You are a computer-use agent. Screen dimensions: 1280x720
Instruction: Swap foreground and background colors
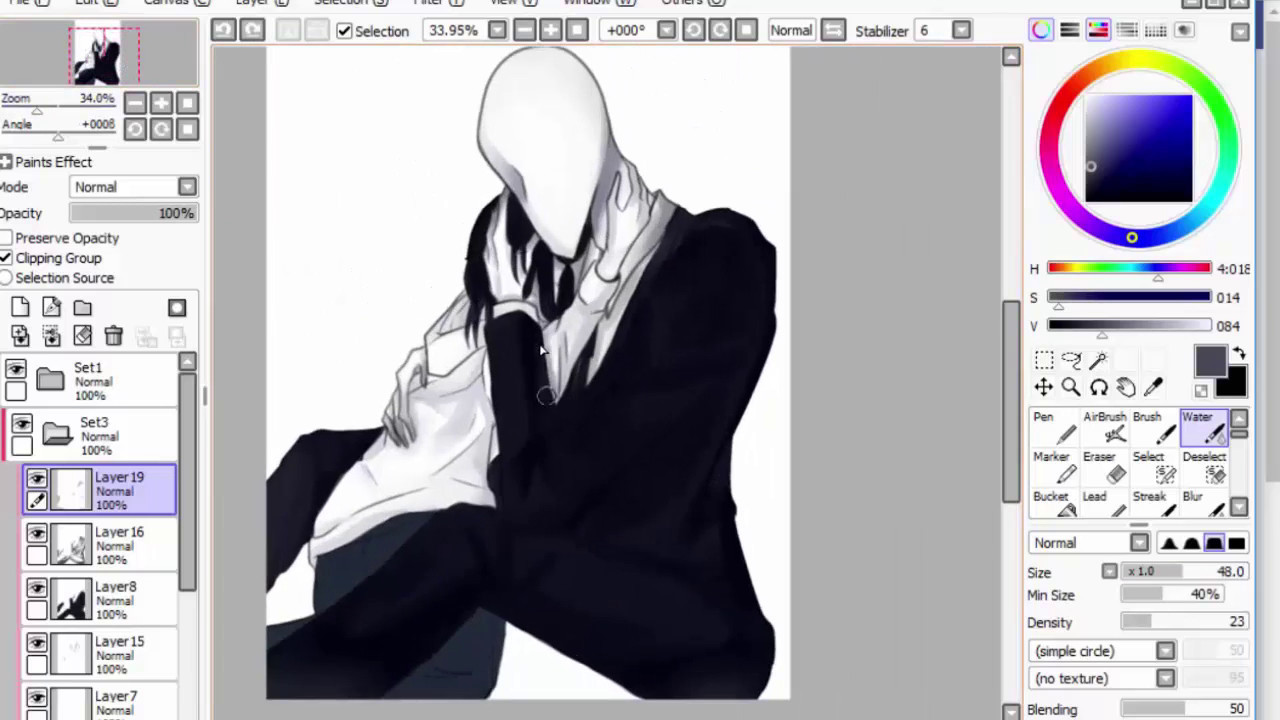pyautogui.click(x=1239, y=353)
